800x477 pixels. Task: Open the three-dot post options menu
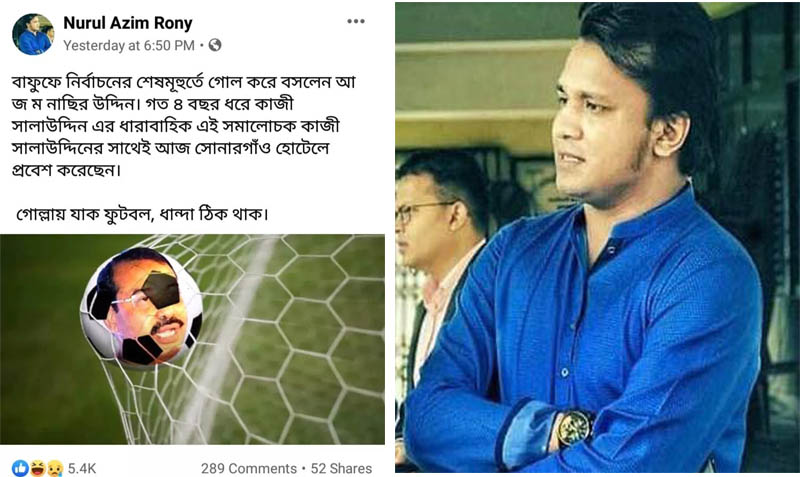point(356,21)
